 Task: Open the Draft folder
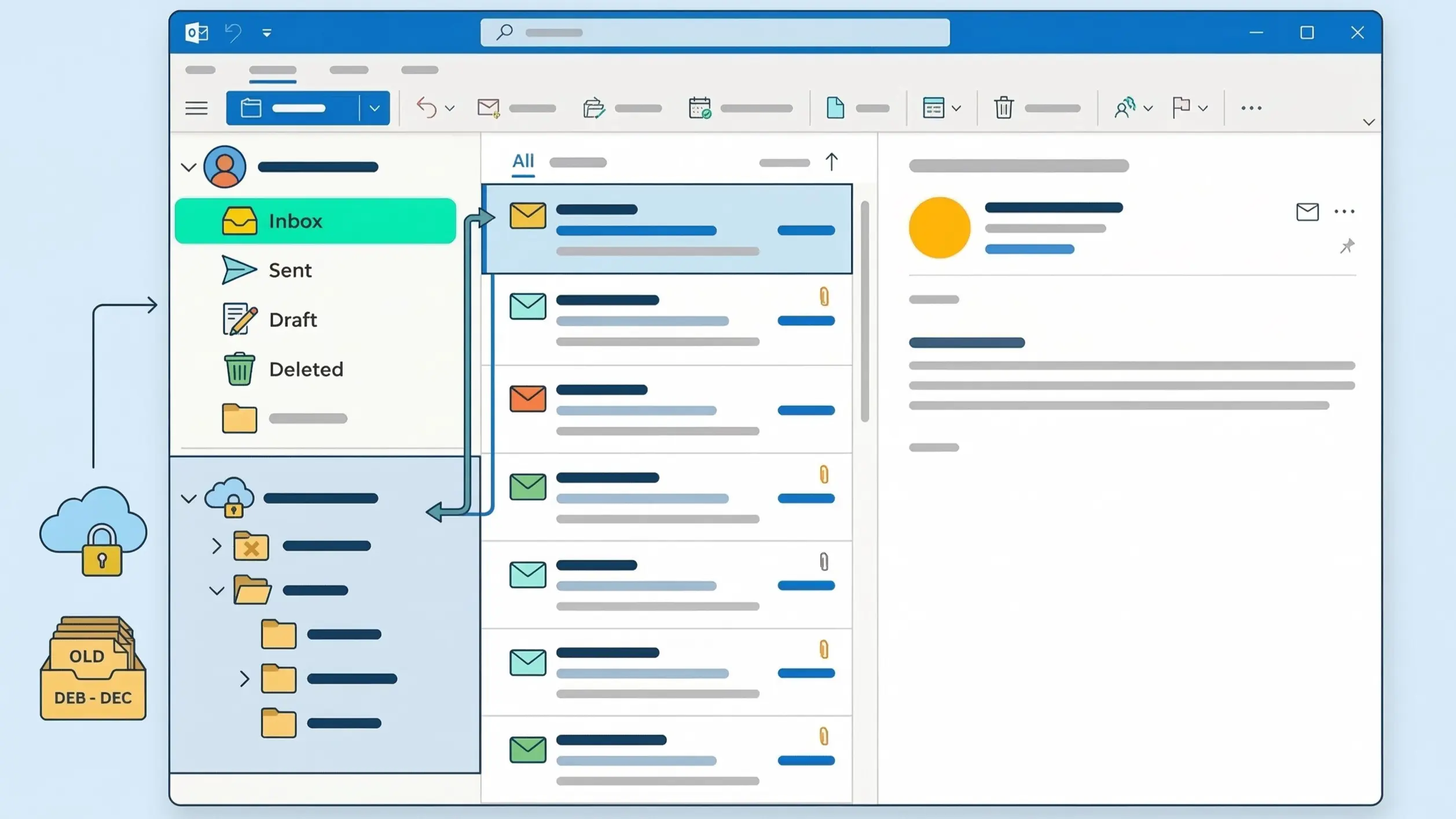pos(292,319)
